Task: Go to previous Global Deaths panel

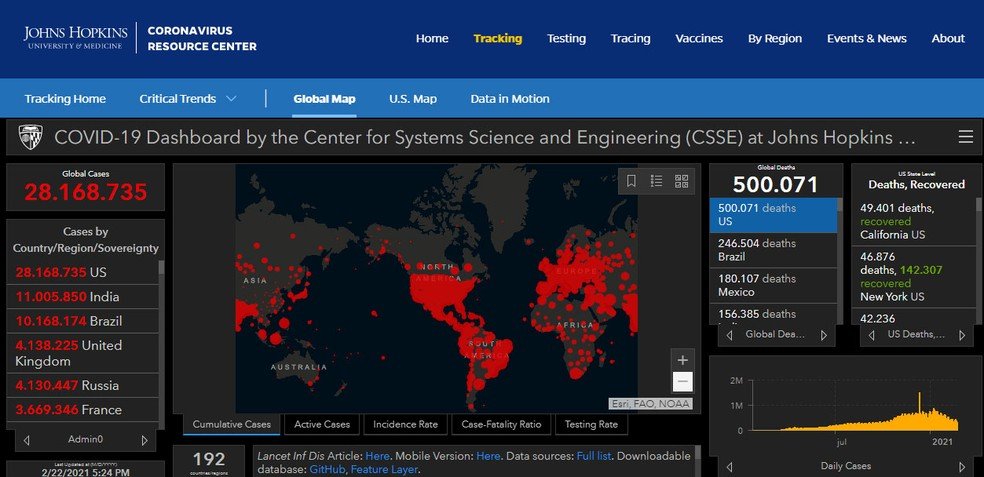Action: (729, 335)
